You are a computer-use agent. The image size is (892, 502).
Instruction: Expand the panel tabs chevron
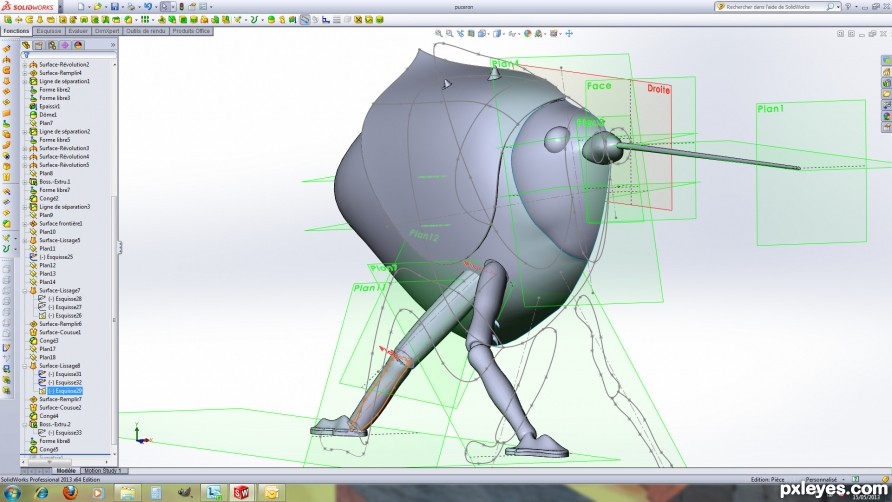[x=113, y=45]
